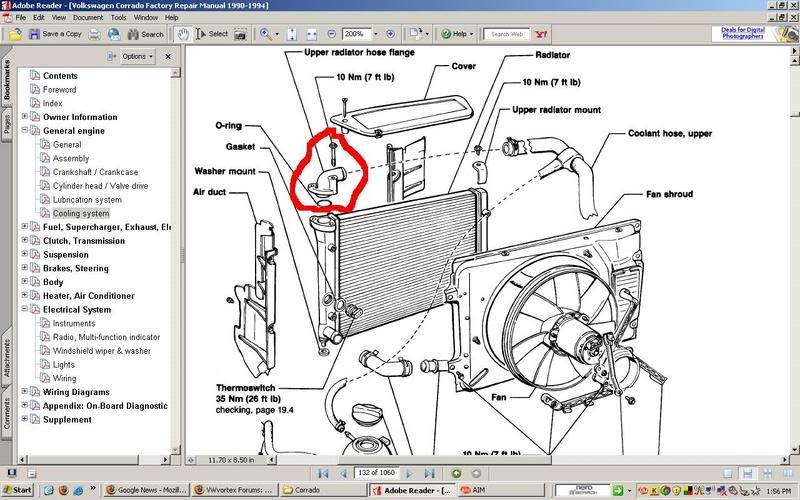800x500 pixels.
Task: Open the Window menu
Action: point(146,17)
